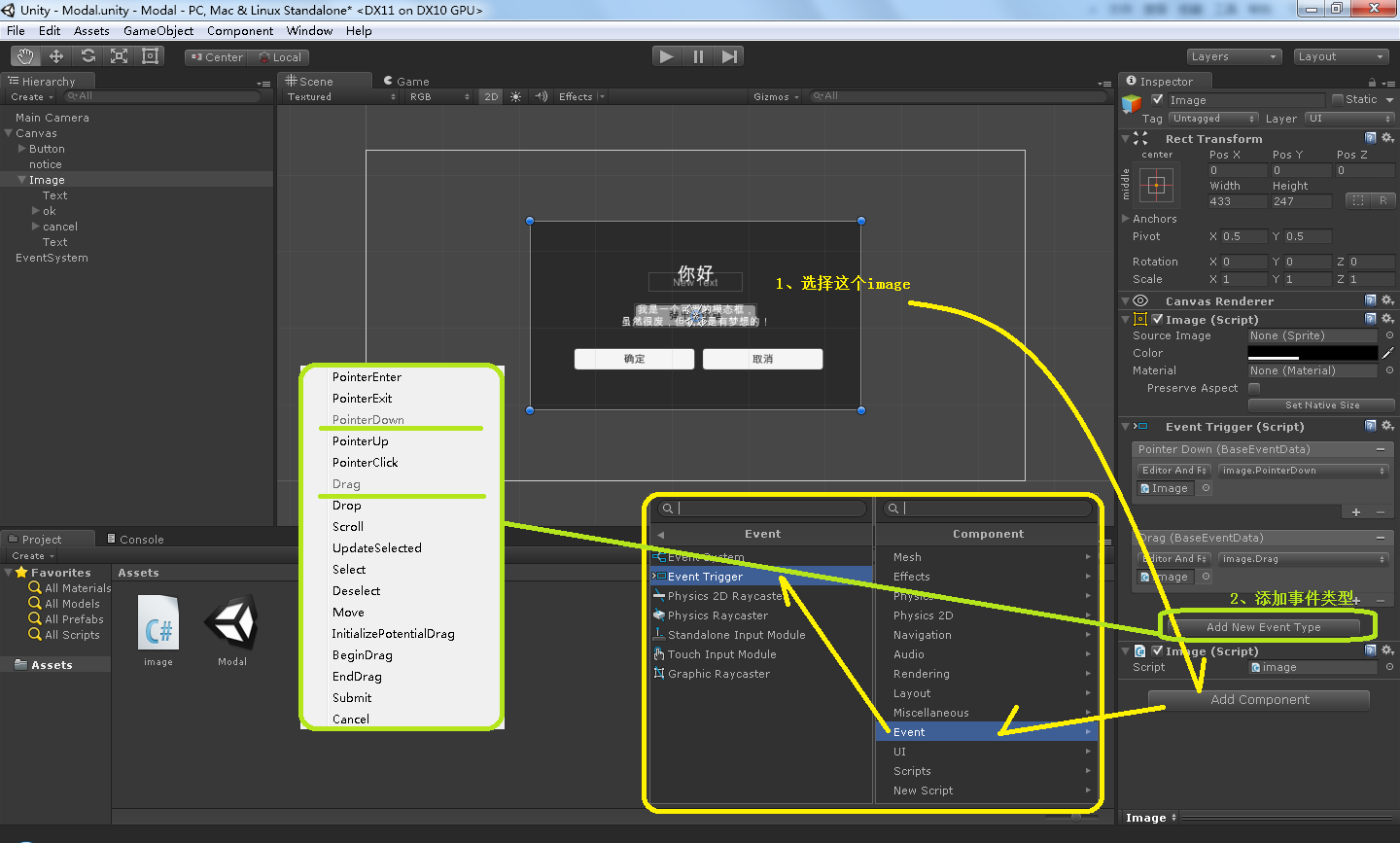Toggle the 2D scene view button
This screenshot has width=1400, height=843.
(491, 96)
